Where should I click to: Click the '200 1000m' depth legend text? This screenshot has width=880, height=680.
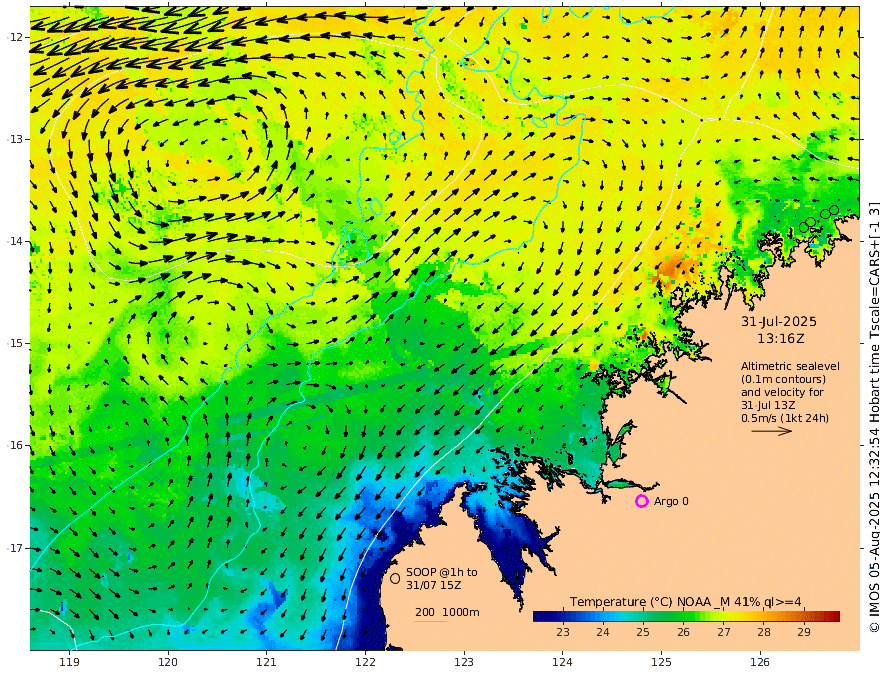point(447,612)
